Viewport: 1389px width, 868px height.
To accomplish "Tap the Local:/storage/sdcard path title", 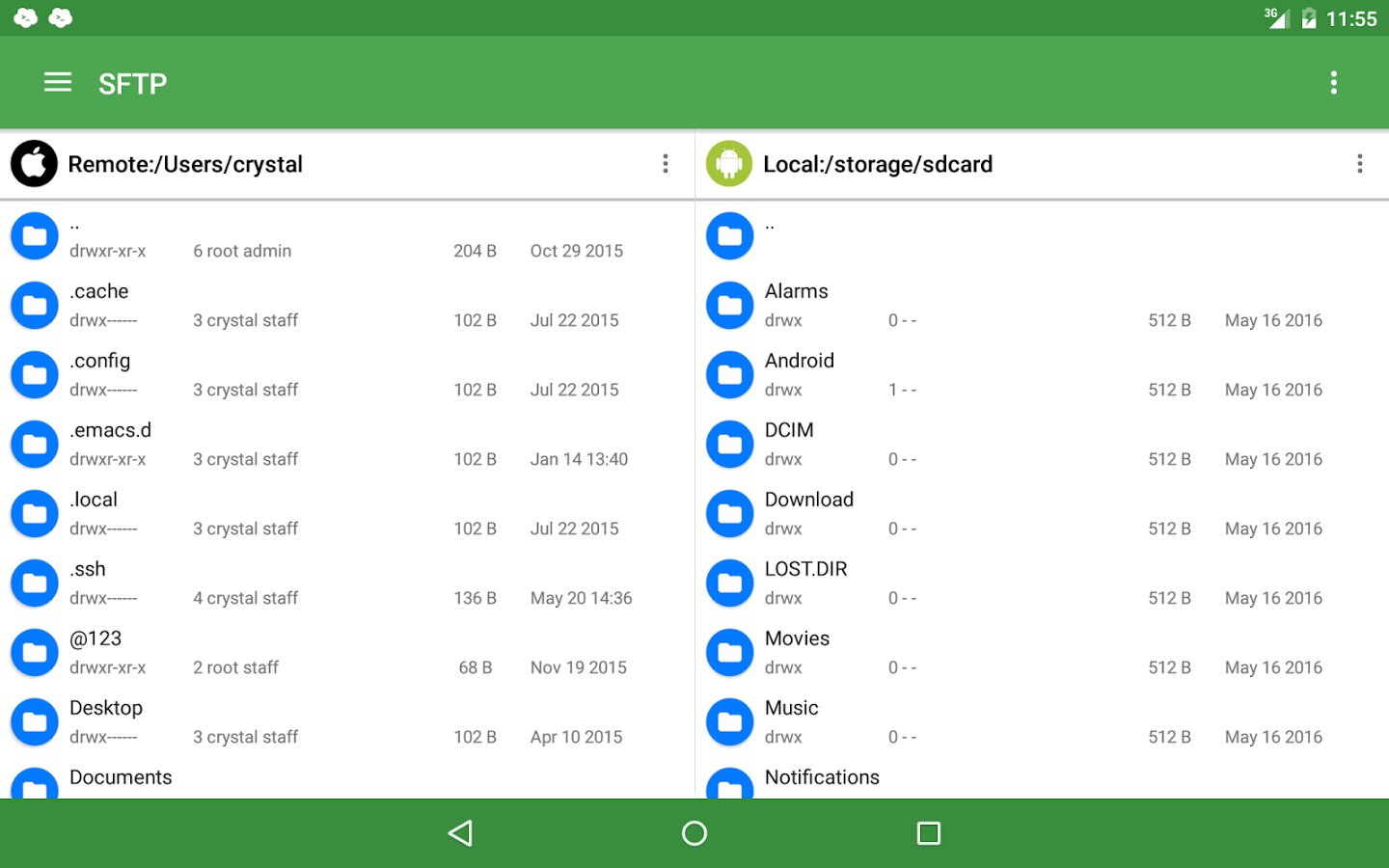I will coord(878,165).
